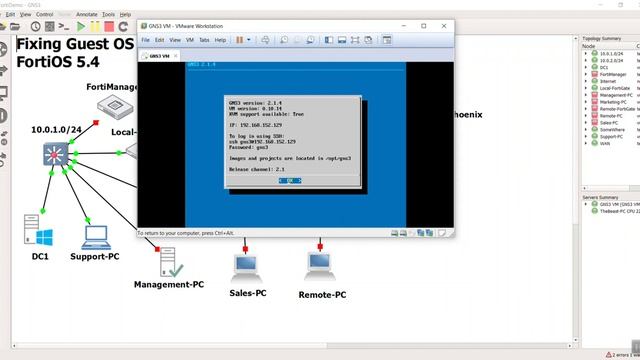Select the Support-PC laptop node
The width and height of the screenshot is (640, 360).
tap(96, 237)
